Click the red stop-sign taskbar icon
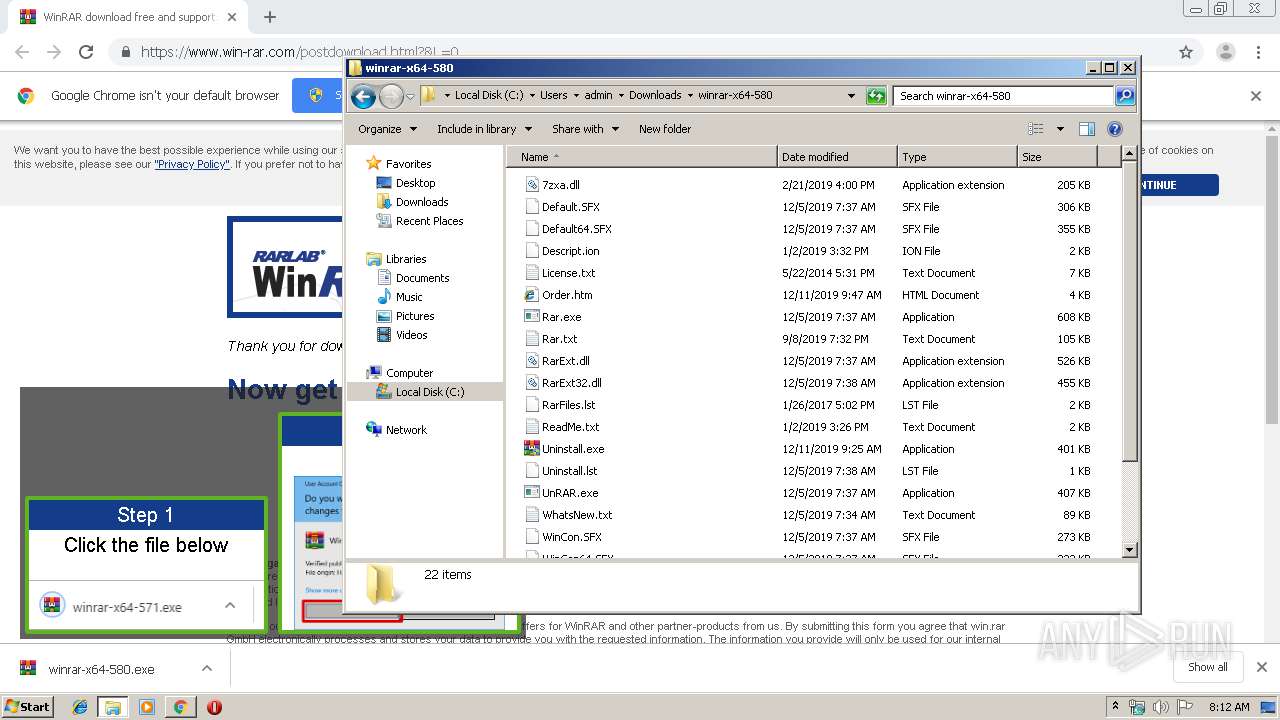 pos(214,707)
